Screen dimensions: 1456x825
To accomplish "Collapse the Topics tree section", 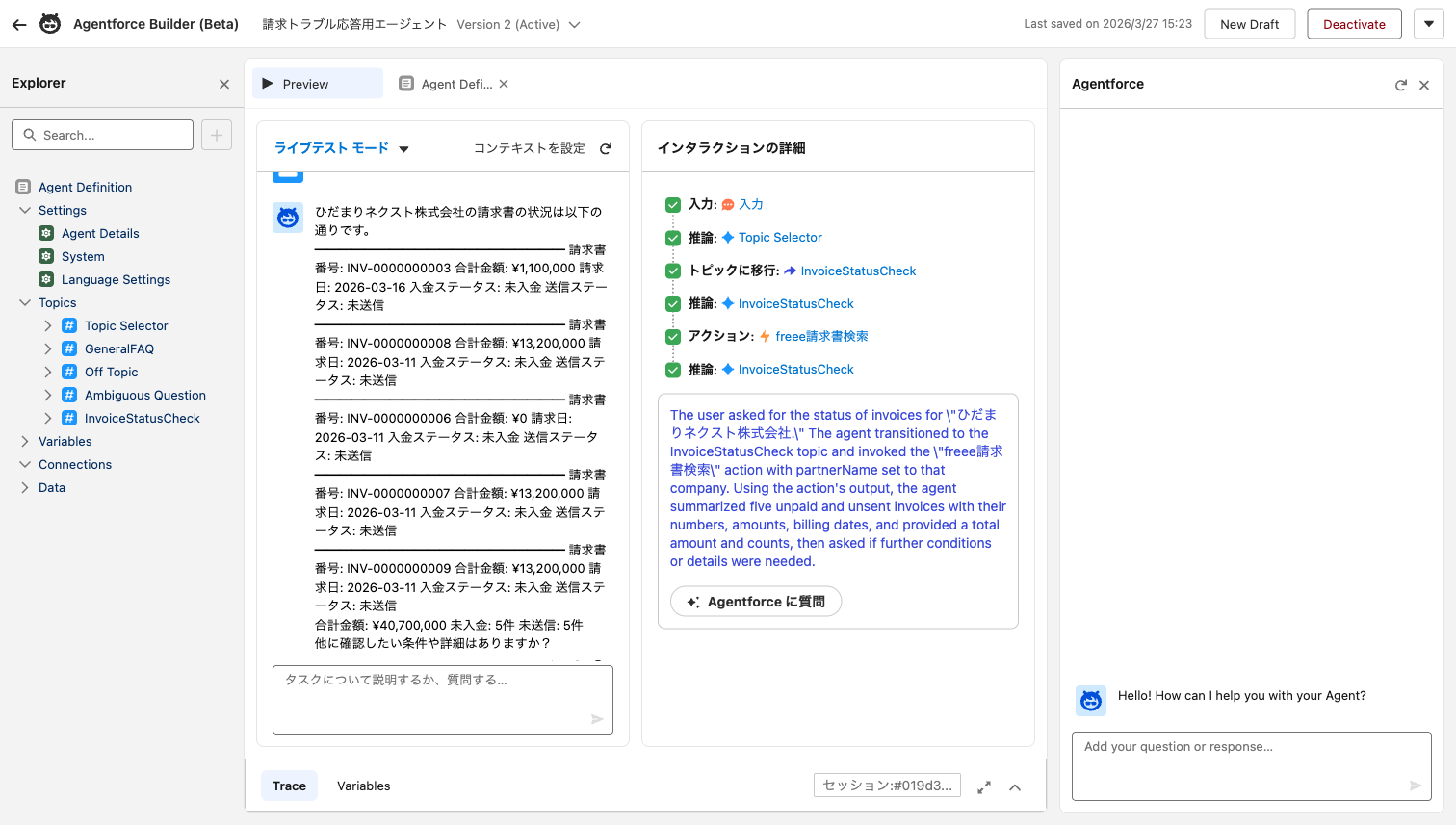I will pos(26,302).
